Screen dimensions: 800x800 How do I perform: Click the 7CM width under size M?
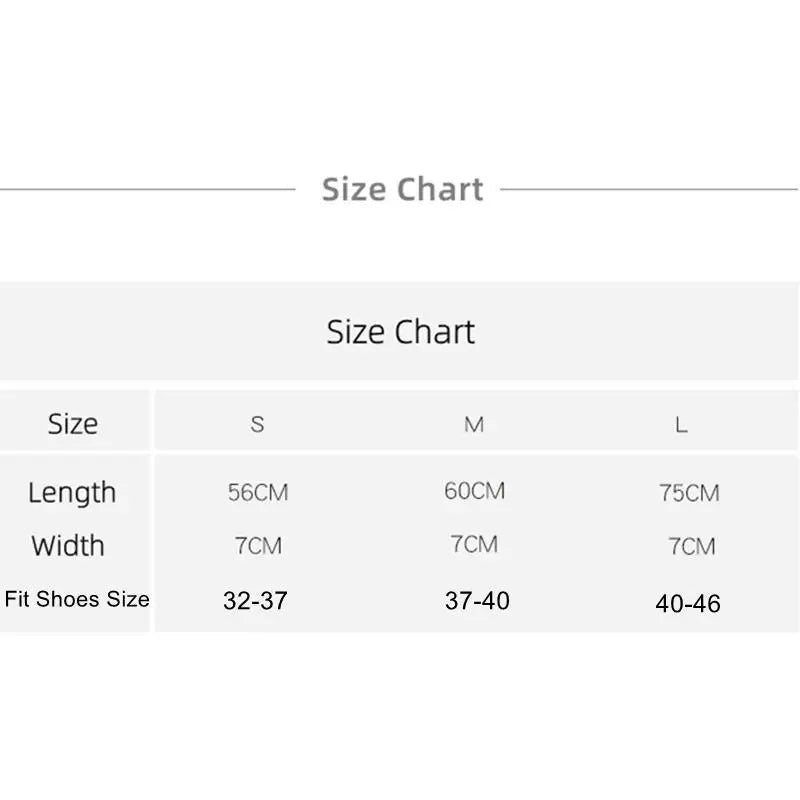pyautogui.click(x=474, y=545)
